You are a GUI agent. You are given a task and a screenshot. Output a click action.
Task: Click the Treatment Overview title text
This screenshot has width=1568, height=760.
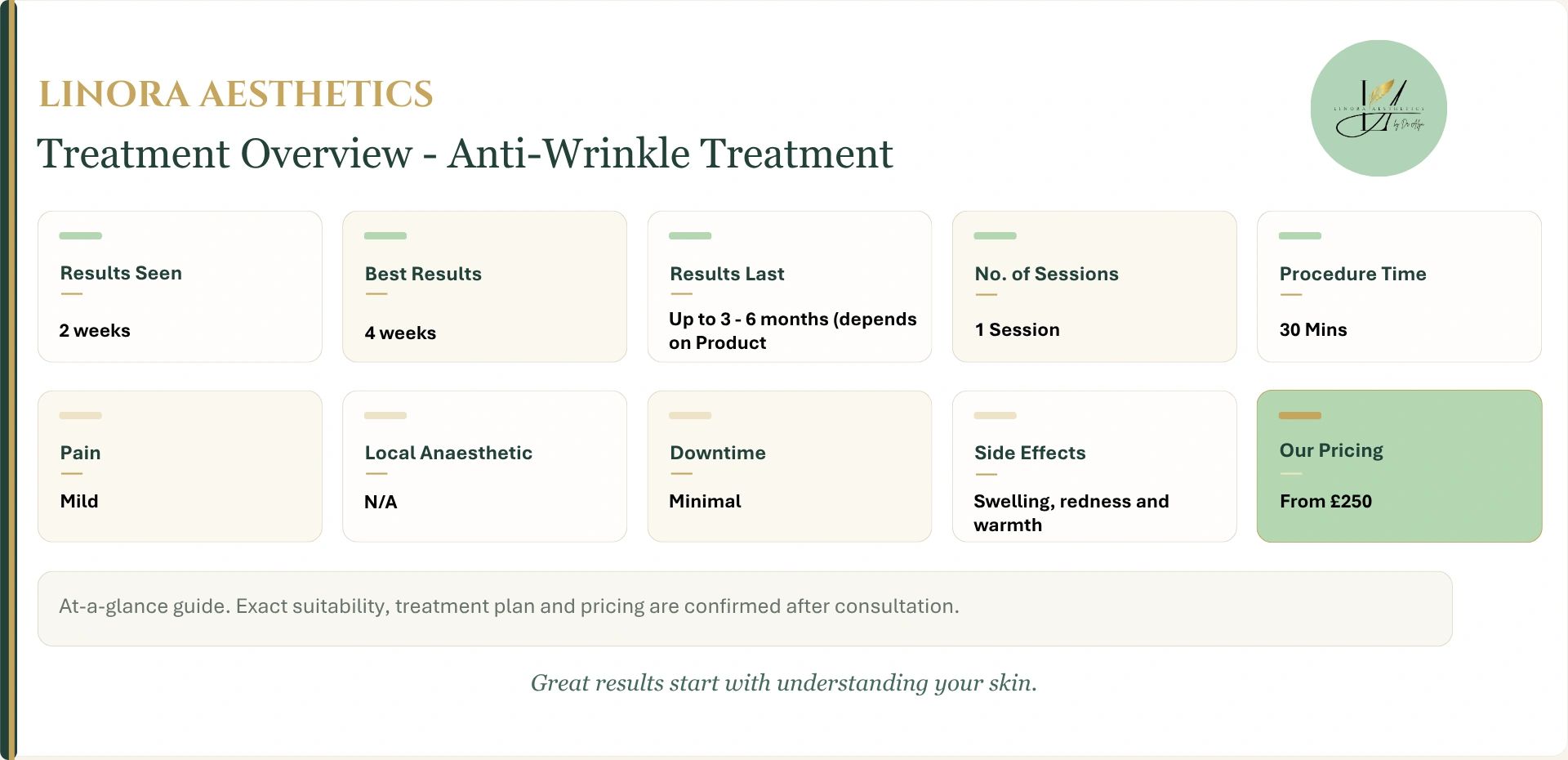coord(465,153)
